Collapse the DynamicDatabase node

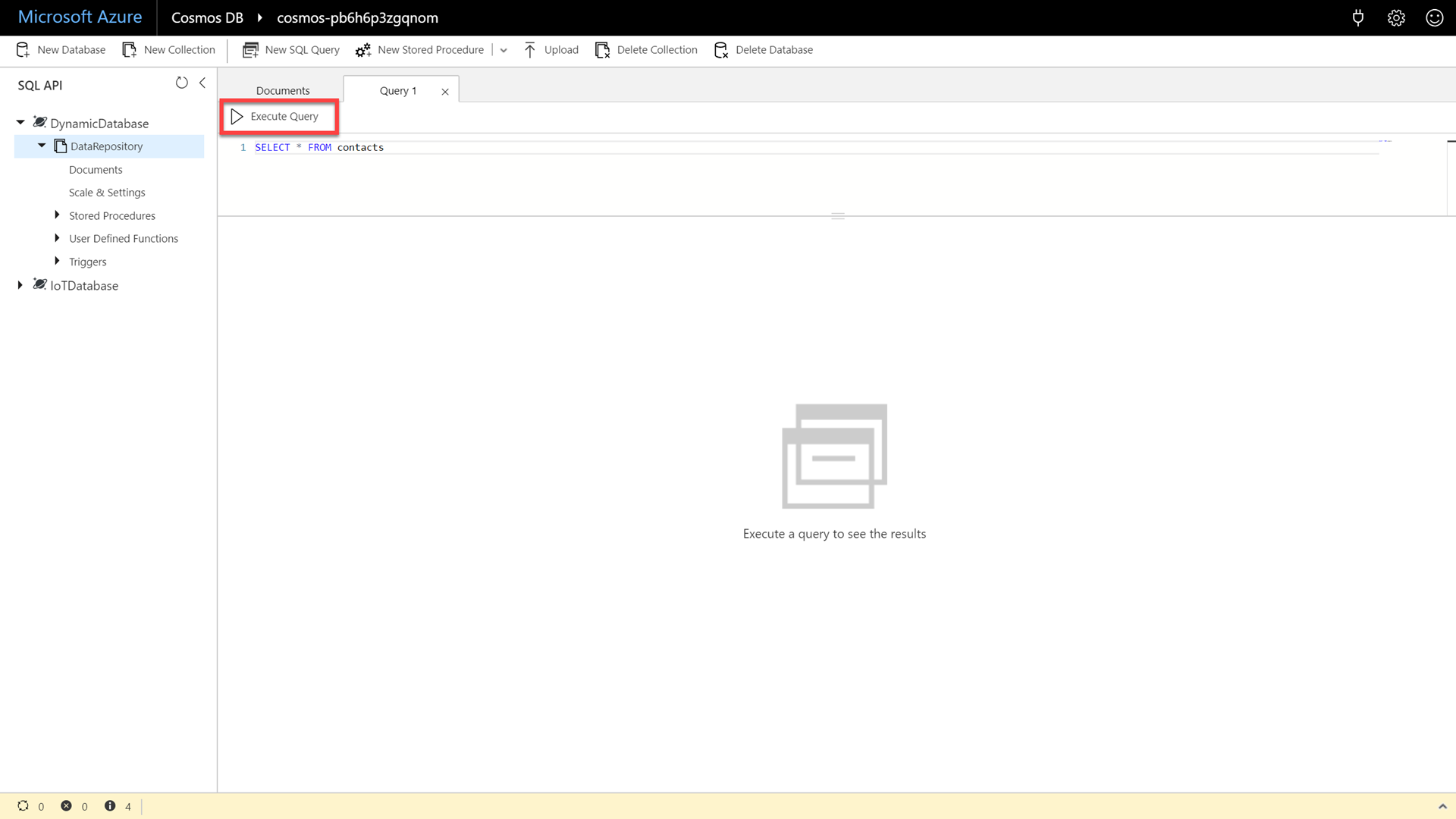coord(20,122)
